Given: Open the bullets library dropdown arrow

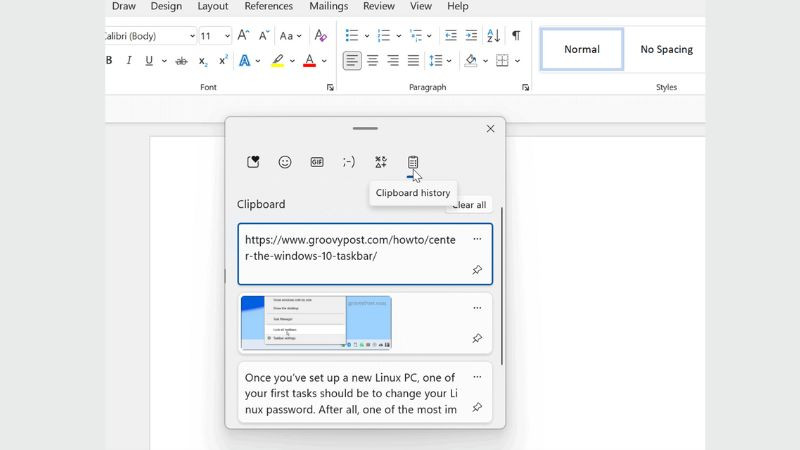Looking at the screenshot, I should pos(367,36).
